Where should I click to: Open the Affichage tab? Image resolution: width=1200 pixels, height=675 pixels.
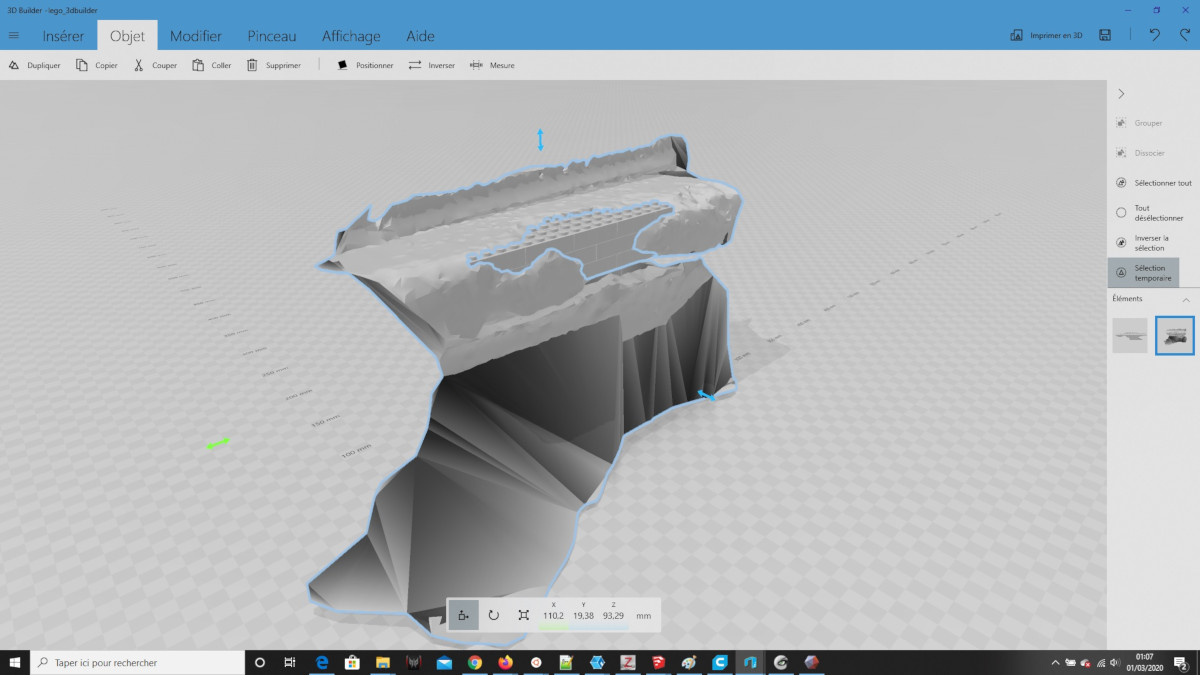tap(351, 36)
